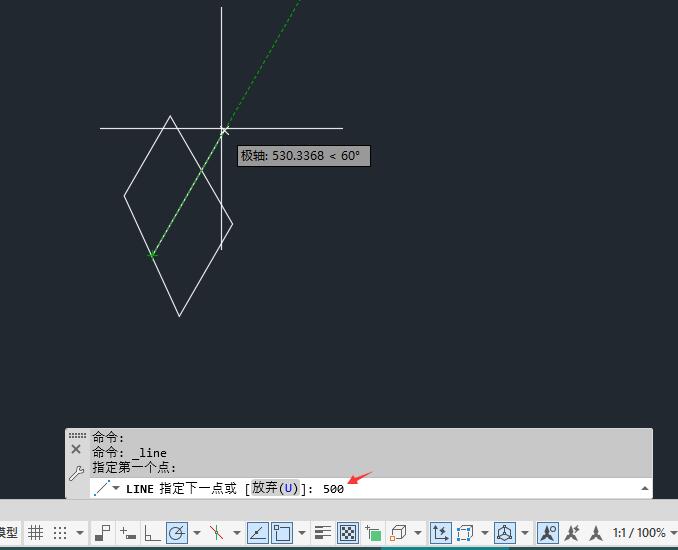Open polar tracking angle dropdown
Image resolution: width=678 pixels, height=550 pixels.
(197, 533)
